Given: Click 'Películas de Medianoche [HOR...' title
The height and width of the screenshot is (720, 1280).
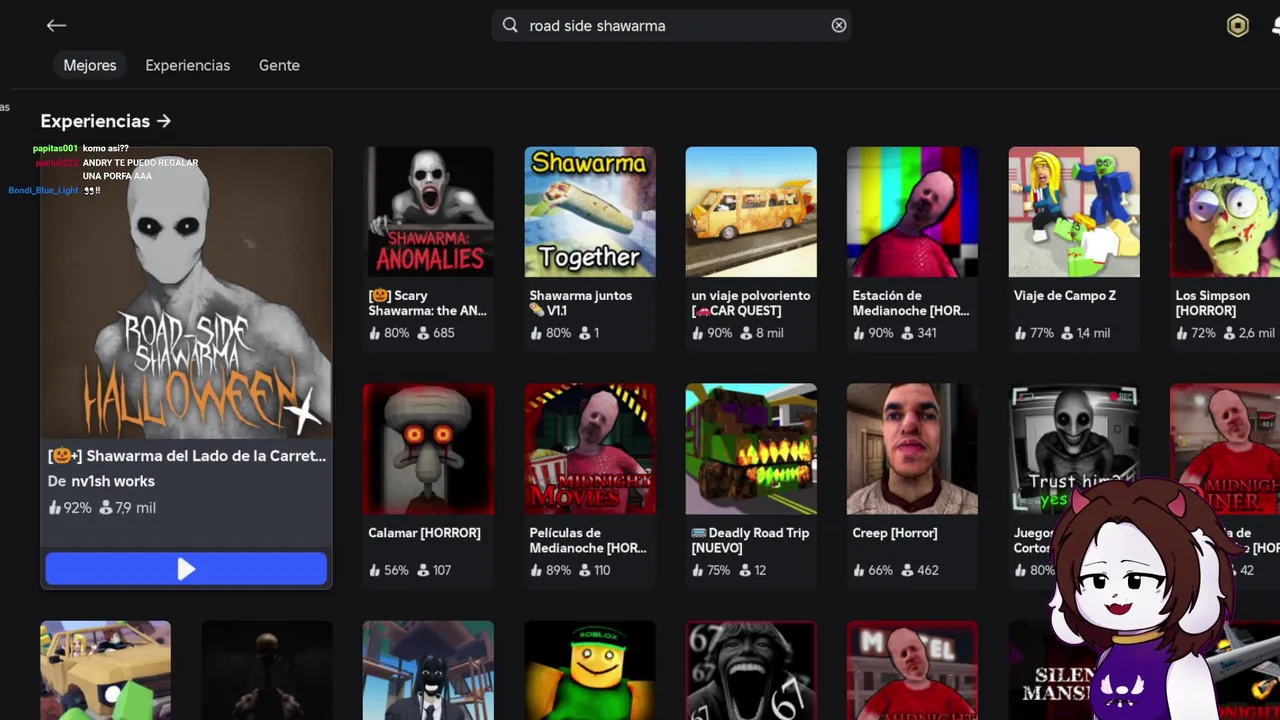Looking at the screenshot, I should [x=588, y=540].
